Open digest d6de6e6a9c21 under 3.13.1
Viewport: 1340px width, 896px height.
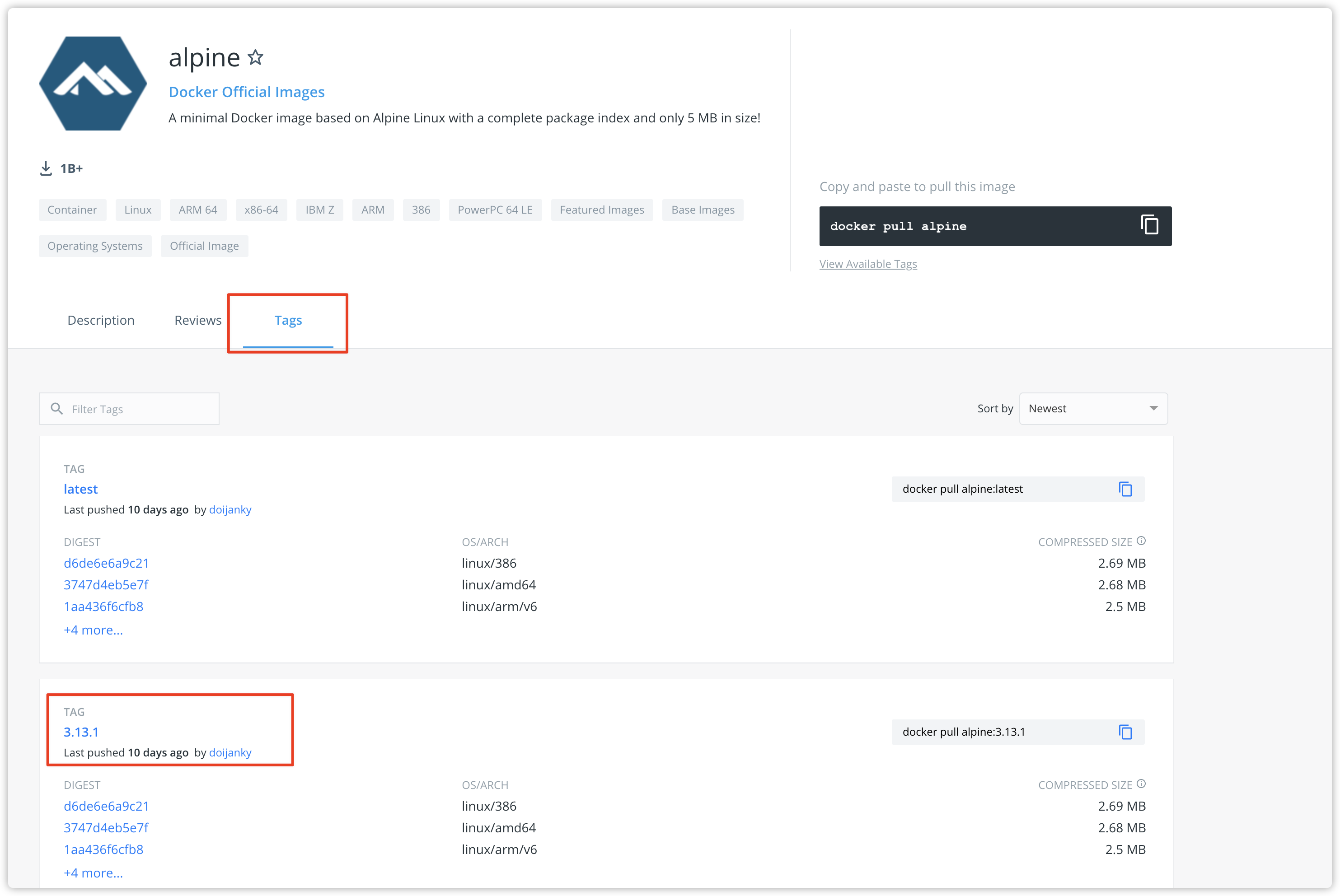point(106,806)
